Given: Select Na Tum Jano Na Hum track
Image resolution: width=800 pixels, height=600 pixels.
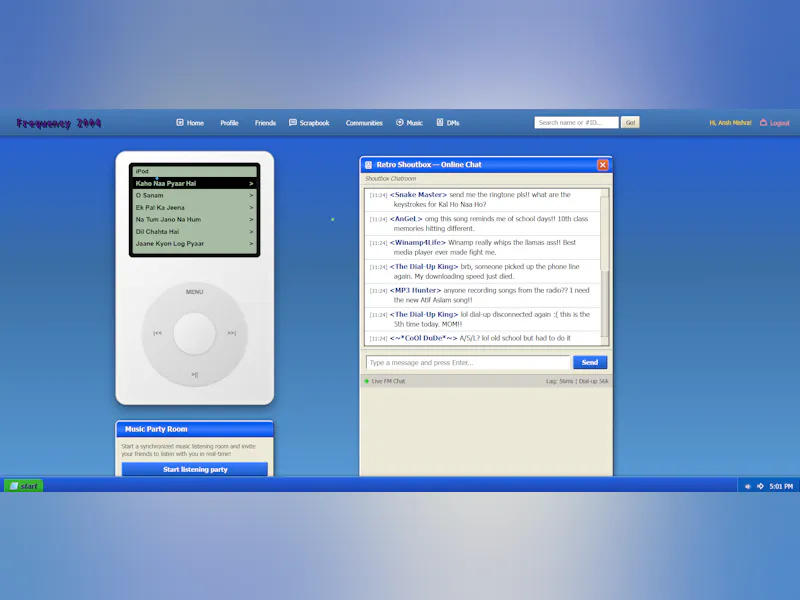Looking at the screenshot, I should 194,219.
